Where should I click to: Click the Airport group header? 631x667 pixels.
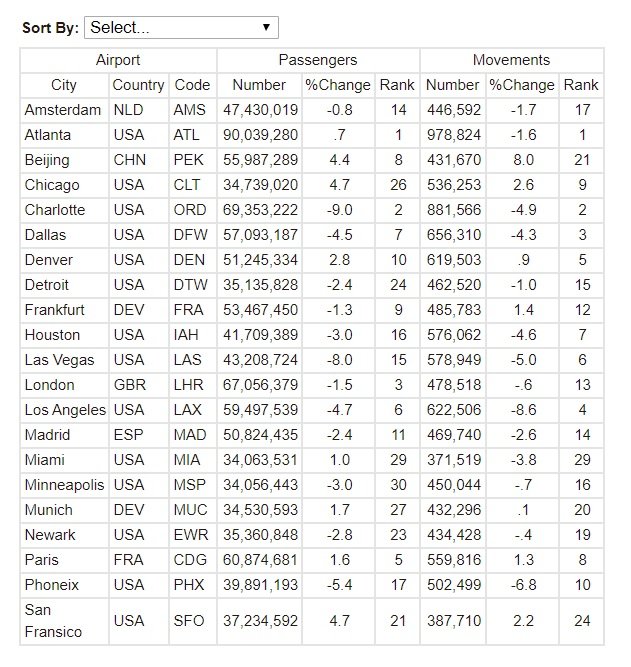point(118,60)
